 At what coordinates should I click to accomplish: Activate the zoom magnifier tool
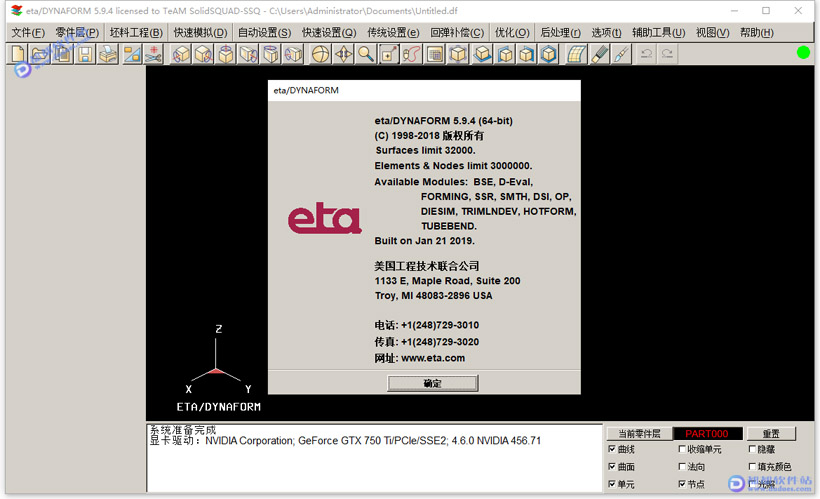366,54
